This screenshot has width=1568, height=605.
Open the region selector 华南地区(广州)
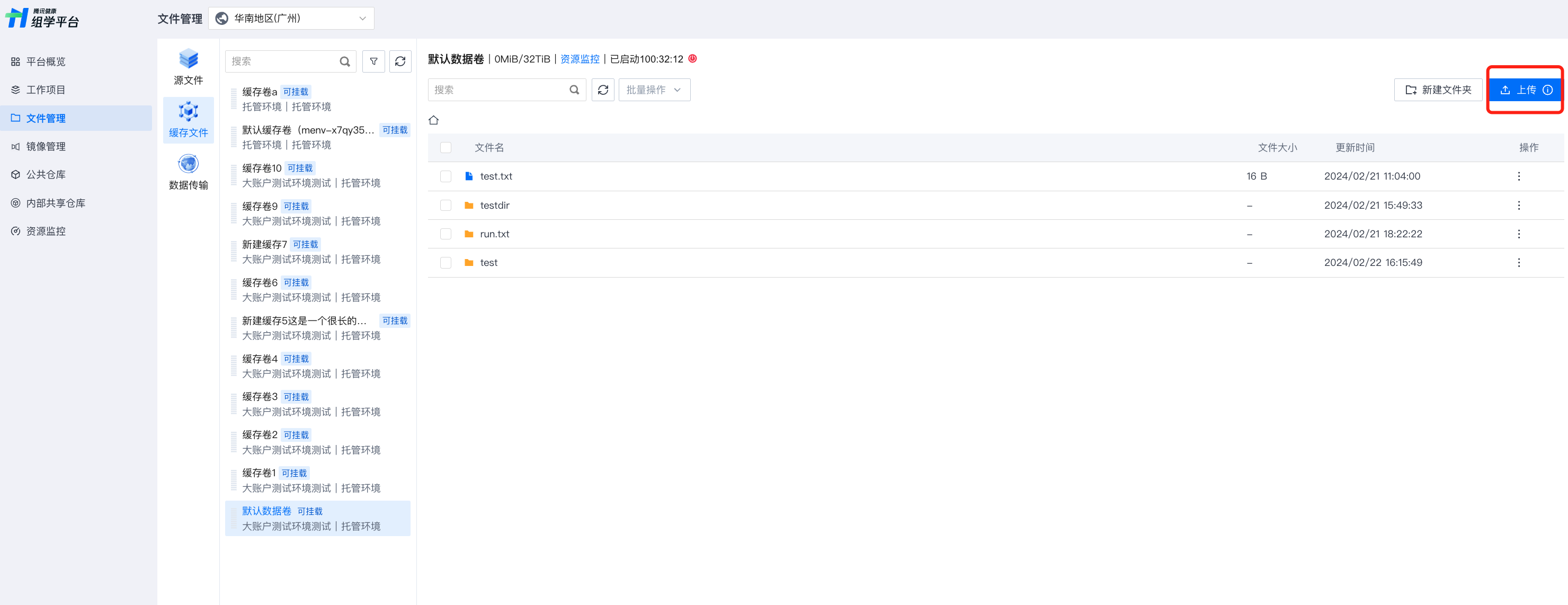tap(291, 18)
